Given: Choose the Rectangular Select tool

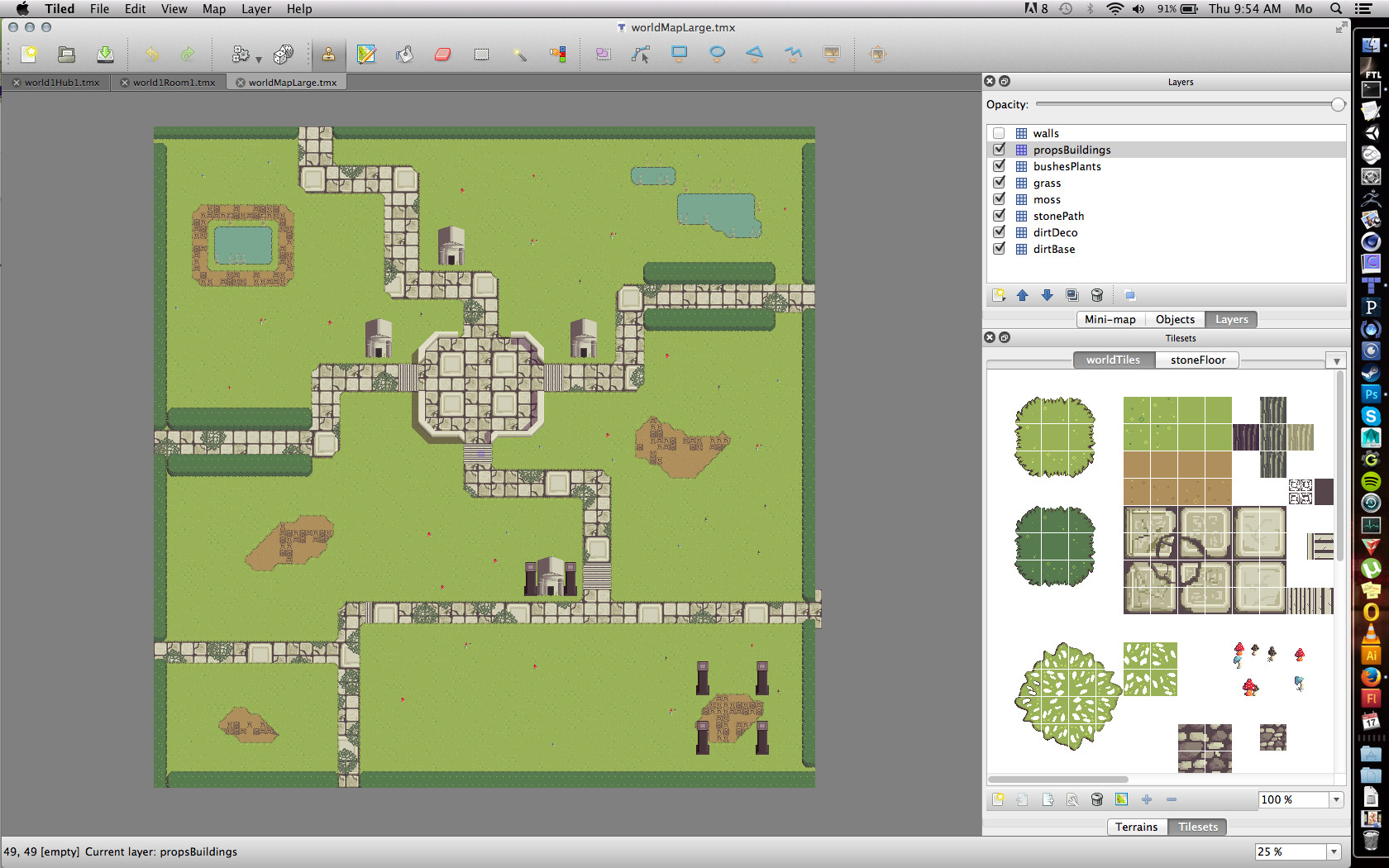Looking at the screenshot, I should tap(480, 55).
